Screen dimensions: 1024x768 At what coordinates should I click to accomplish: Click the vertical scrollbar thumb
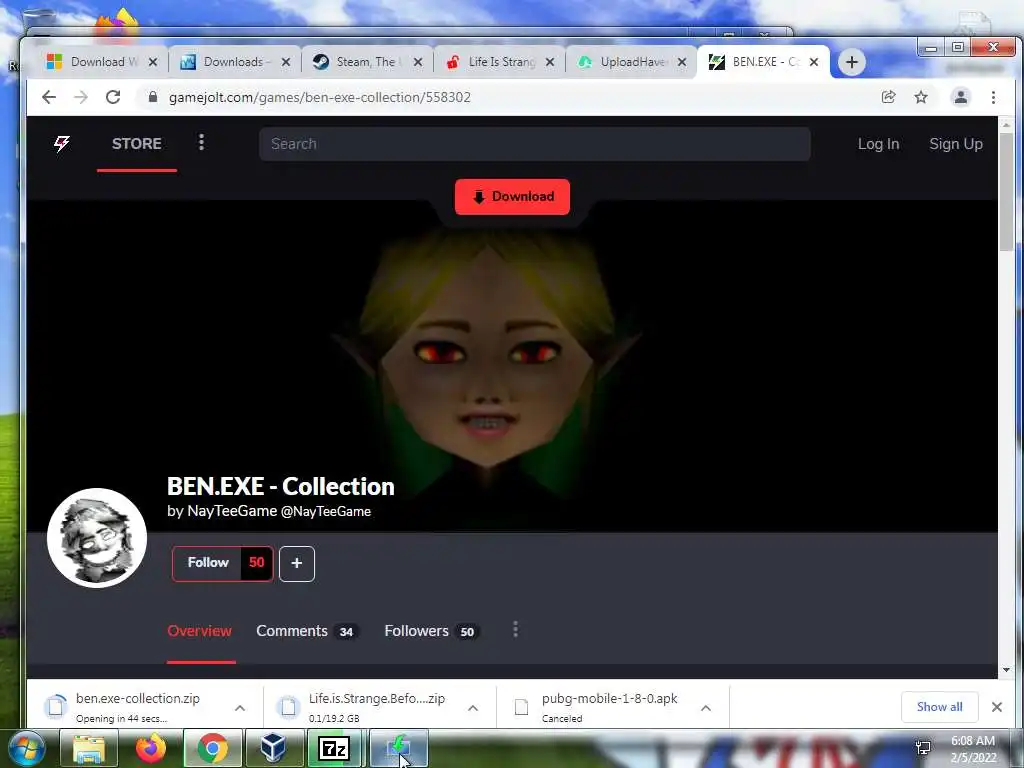[x=1006, y=191]
